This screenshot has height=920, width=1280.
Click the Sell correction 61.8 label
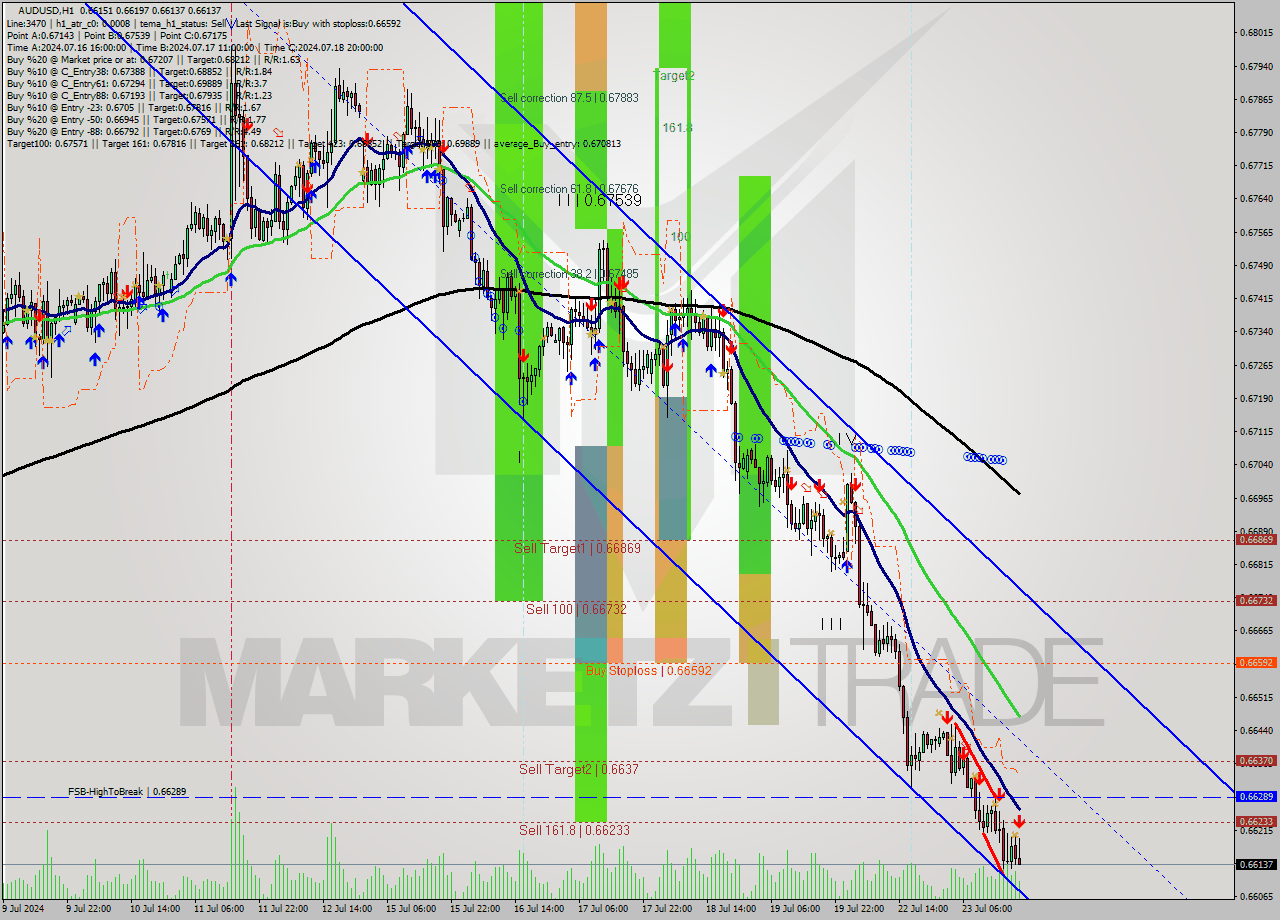click(568, 188)
